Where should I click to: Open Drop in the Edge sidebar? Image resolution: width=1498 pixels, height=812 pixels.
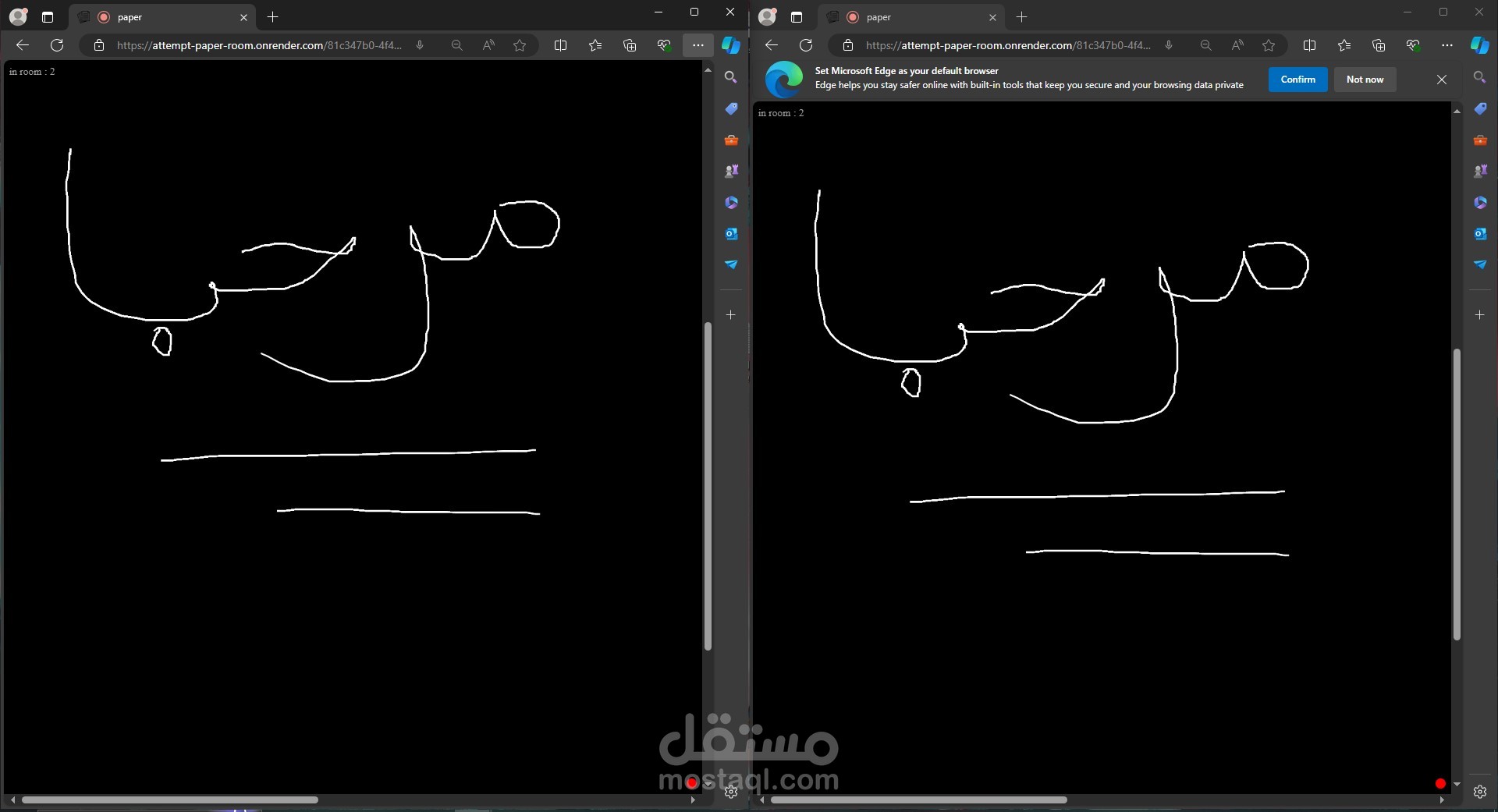click(731, 264)
